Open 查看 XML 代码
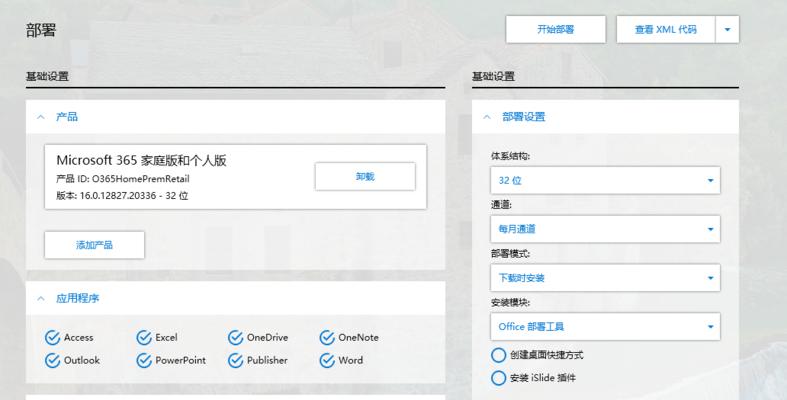The width and height of the screenshot is (787, 400). (666, 30)
